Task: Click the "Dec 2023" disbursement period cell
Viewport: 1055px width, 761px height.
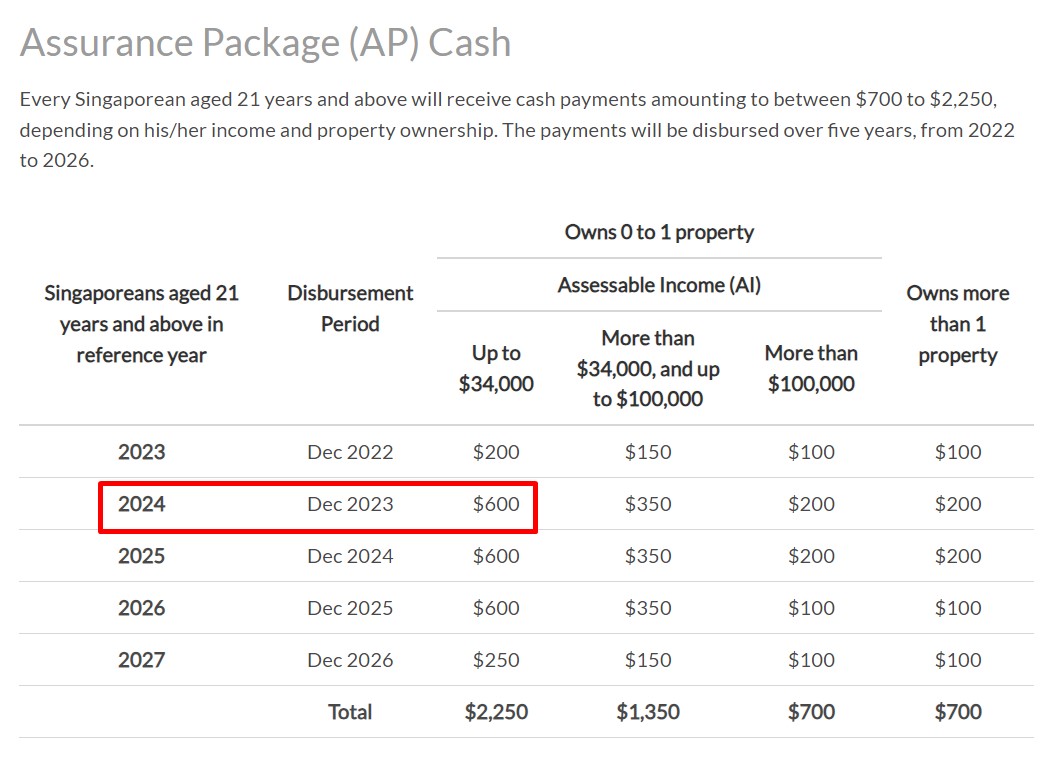Action: point(350,504)
